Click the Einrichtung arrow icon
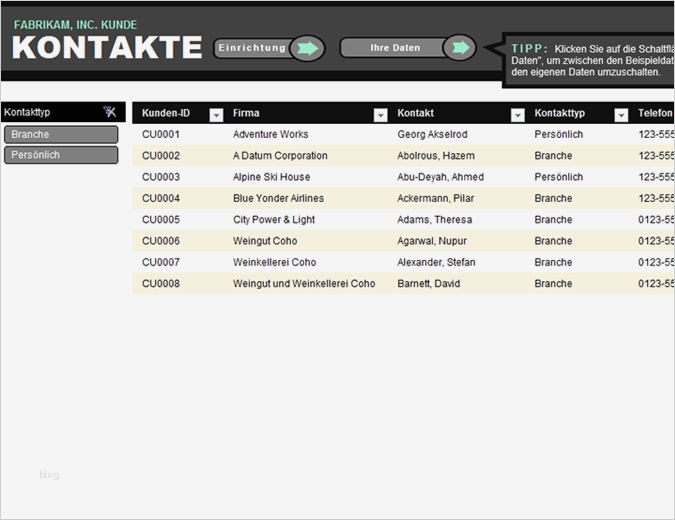Image resolution: width=675 pixels, height=520 pixels. coord(307,48)
